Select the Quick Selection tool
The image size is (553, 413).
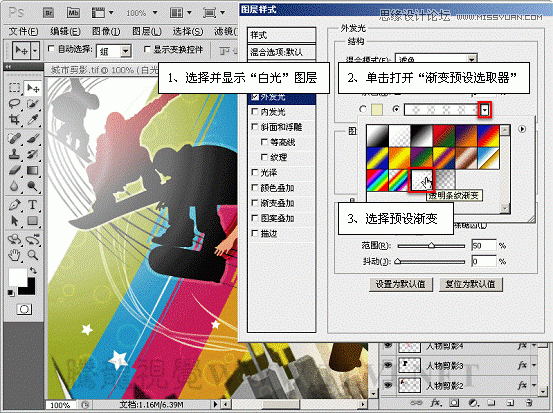tap(32, 103)
